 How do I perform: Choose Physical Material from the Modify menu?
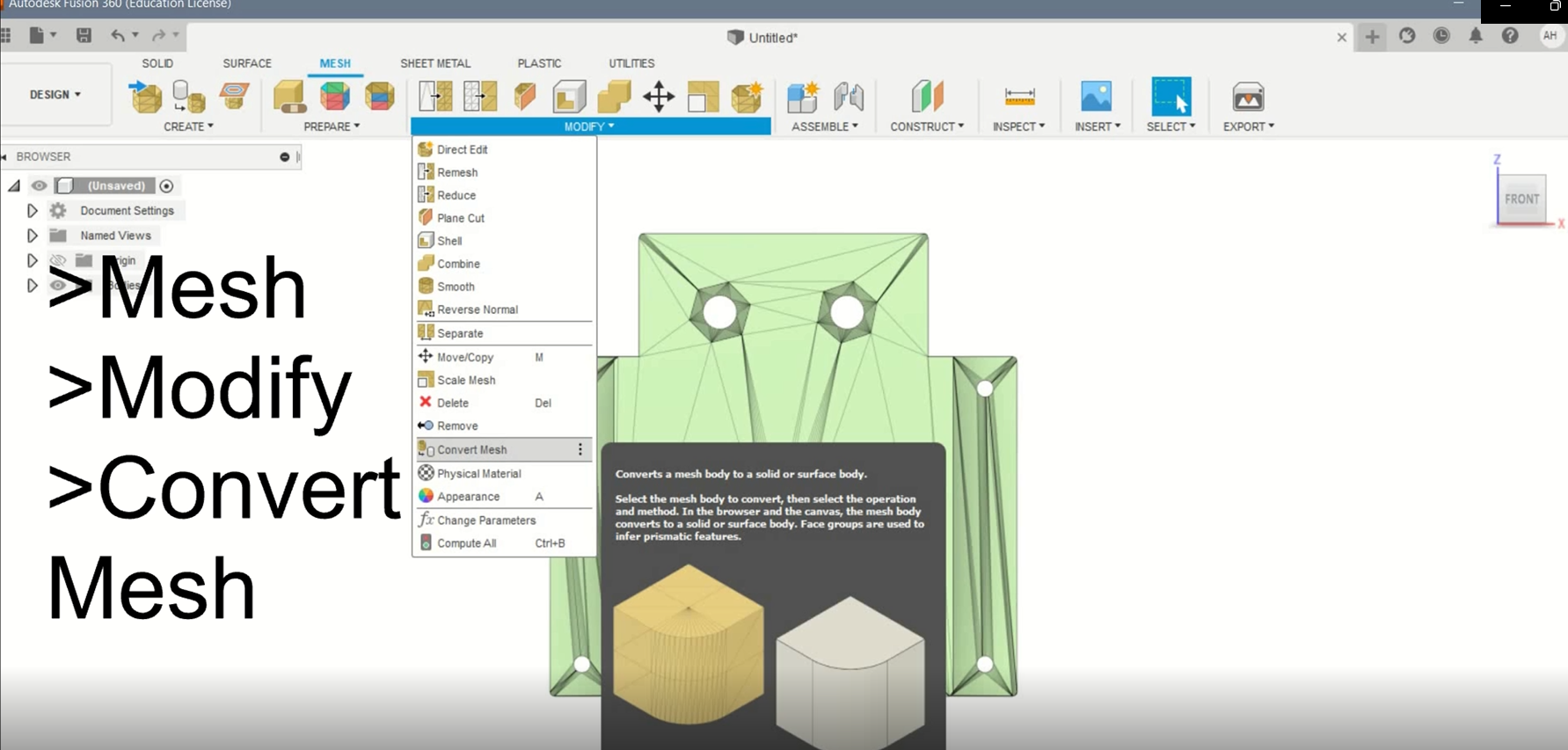click(504, 473)
